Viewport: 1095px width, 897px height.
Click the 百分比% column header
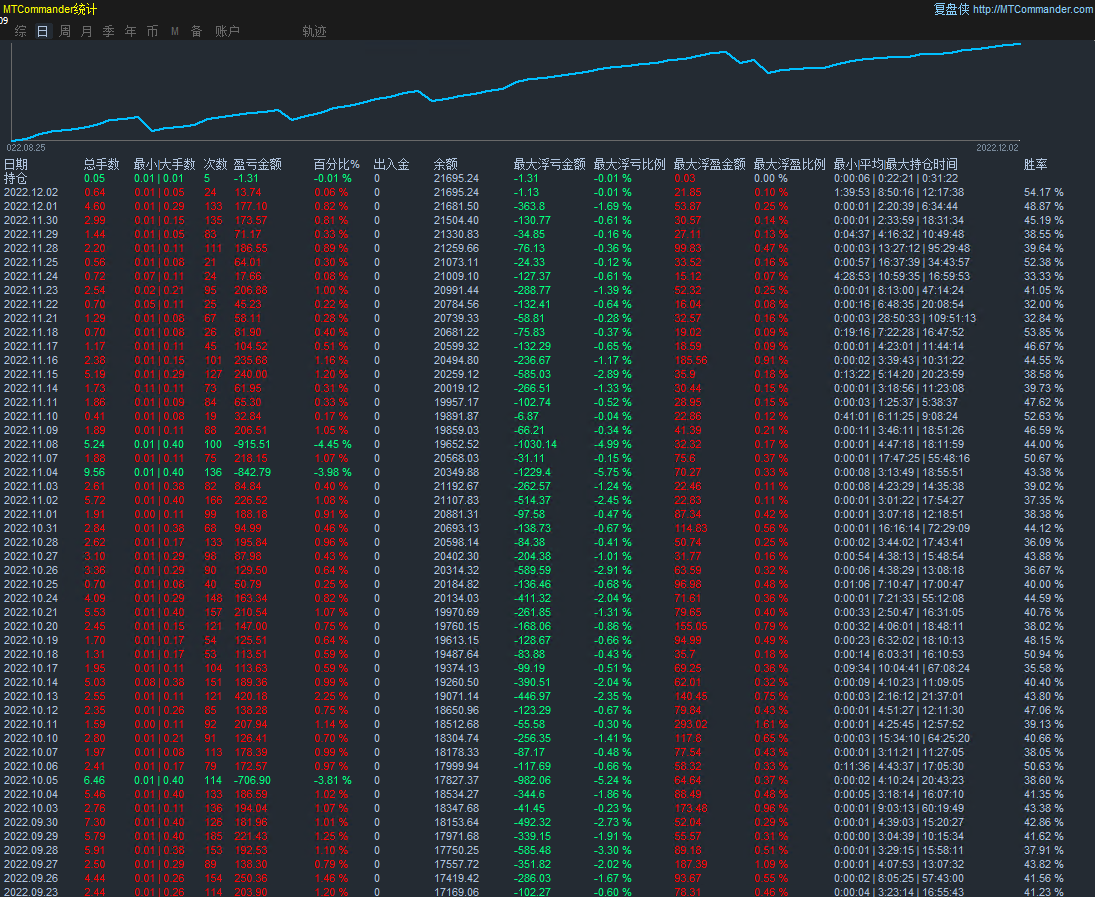[x=337, y=164]
